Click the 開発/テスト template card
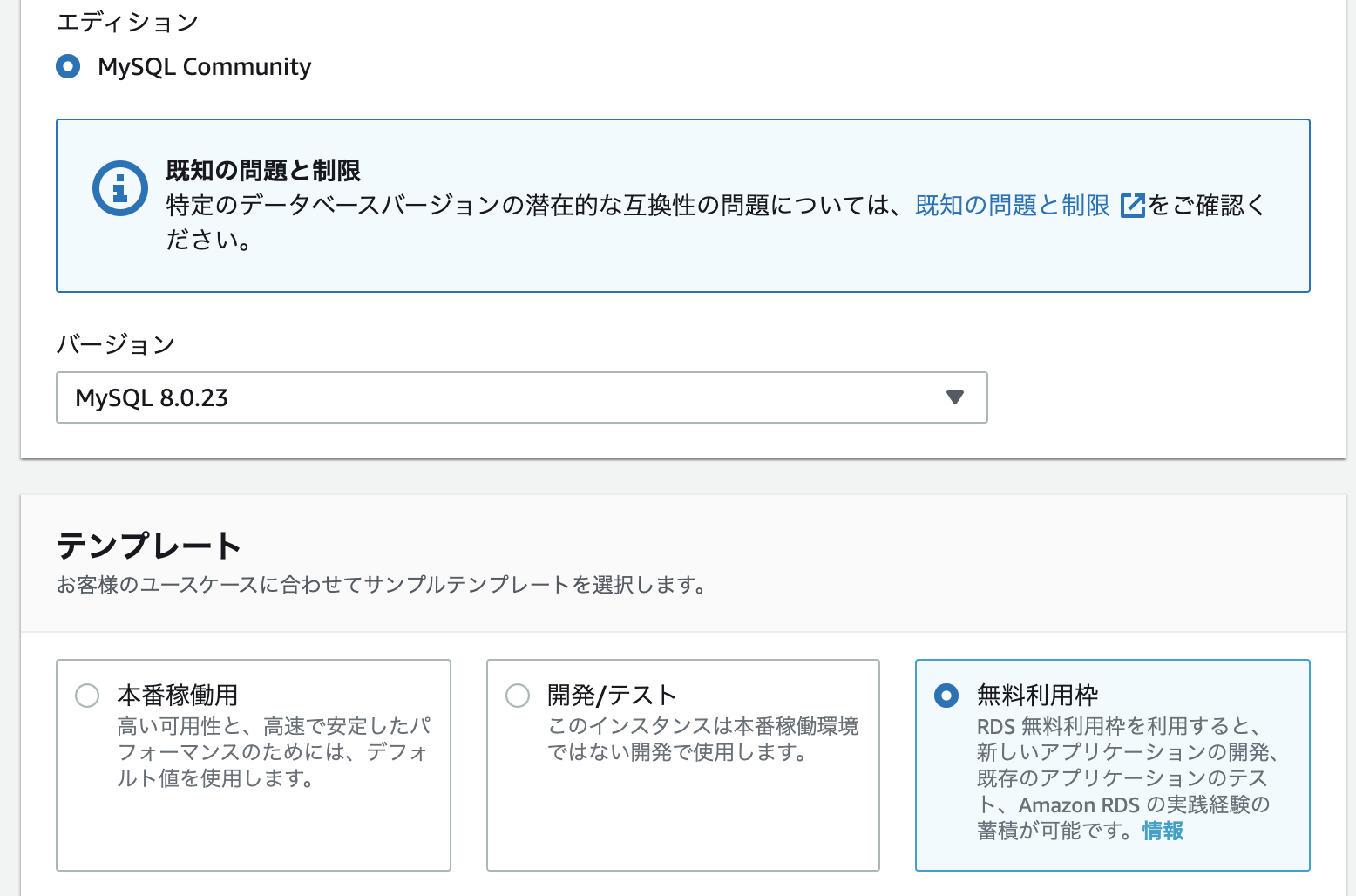The width and height of the screenshot is (1356, 896). 682,765
